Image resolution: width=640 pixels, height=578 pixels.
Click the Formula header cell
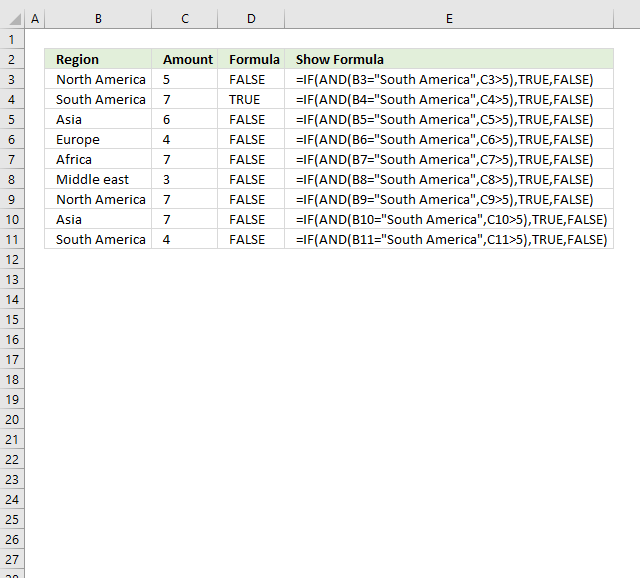coord(251,59)
